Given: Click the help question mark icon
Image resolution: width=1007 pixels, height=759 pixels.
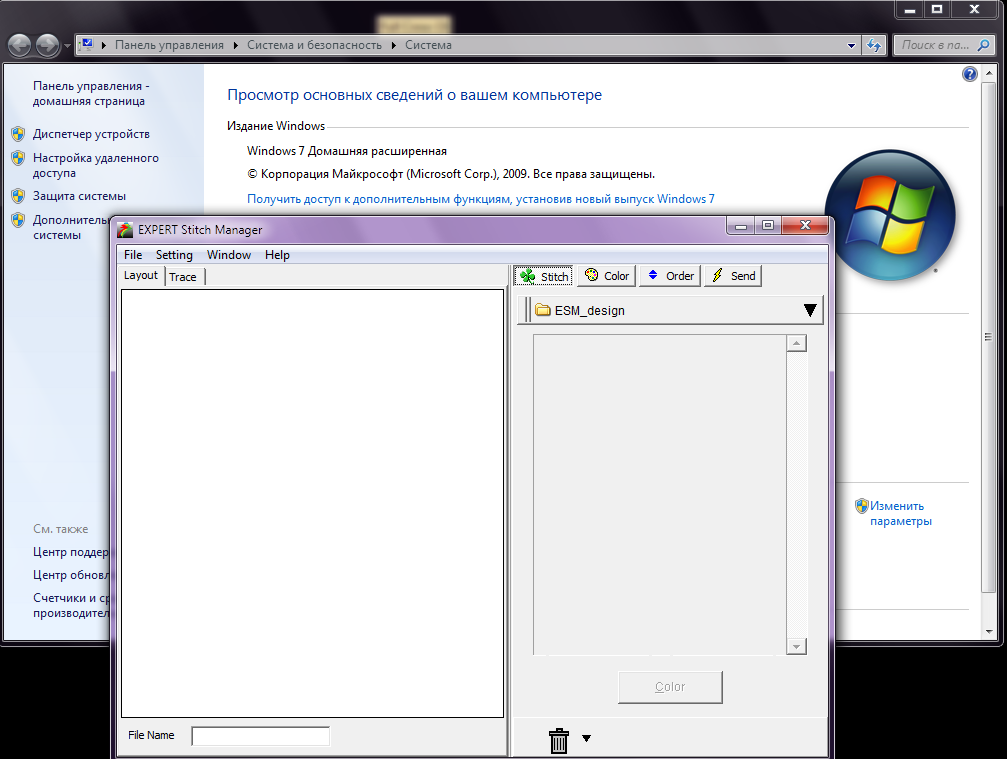Looking at the screenshot, I should [x=969, y=75].
